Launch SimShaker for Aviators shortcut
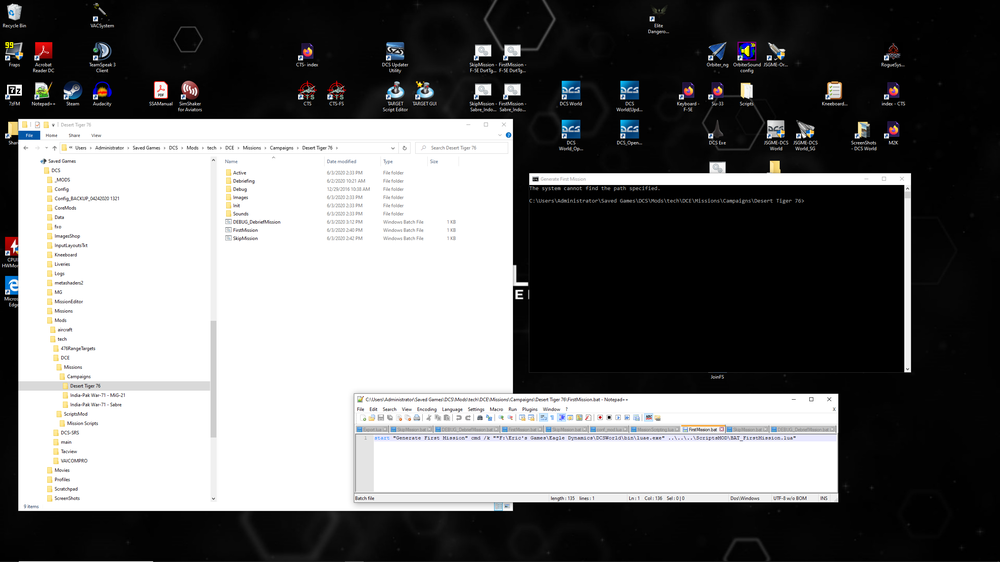Screen dimensions: 1000x562 (x=189, y=91)
